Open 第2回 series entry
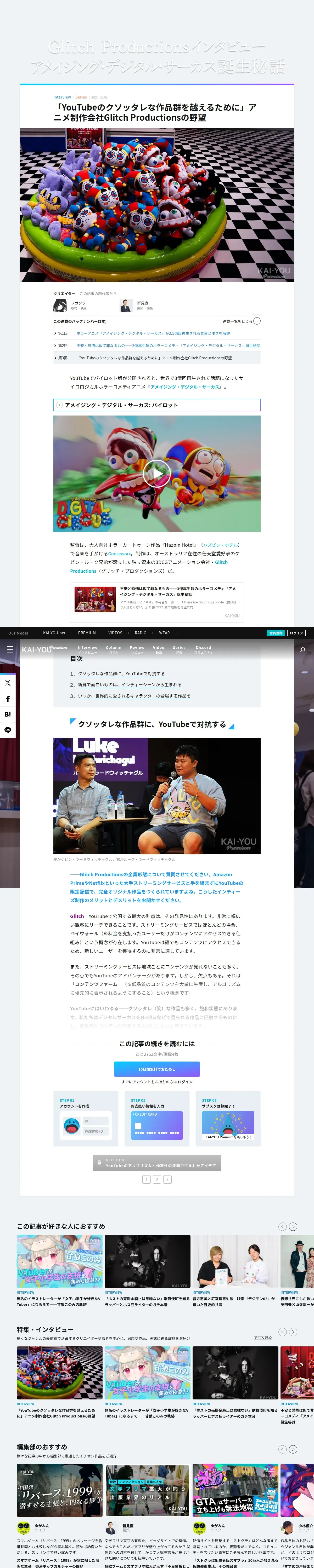314x1568 pixels. pyautogui.click(x=157, y=346)
